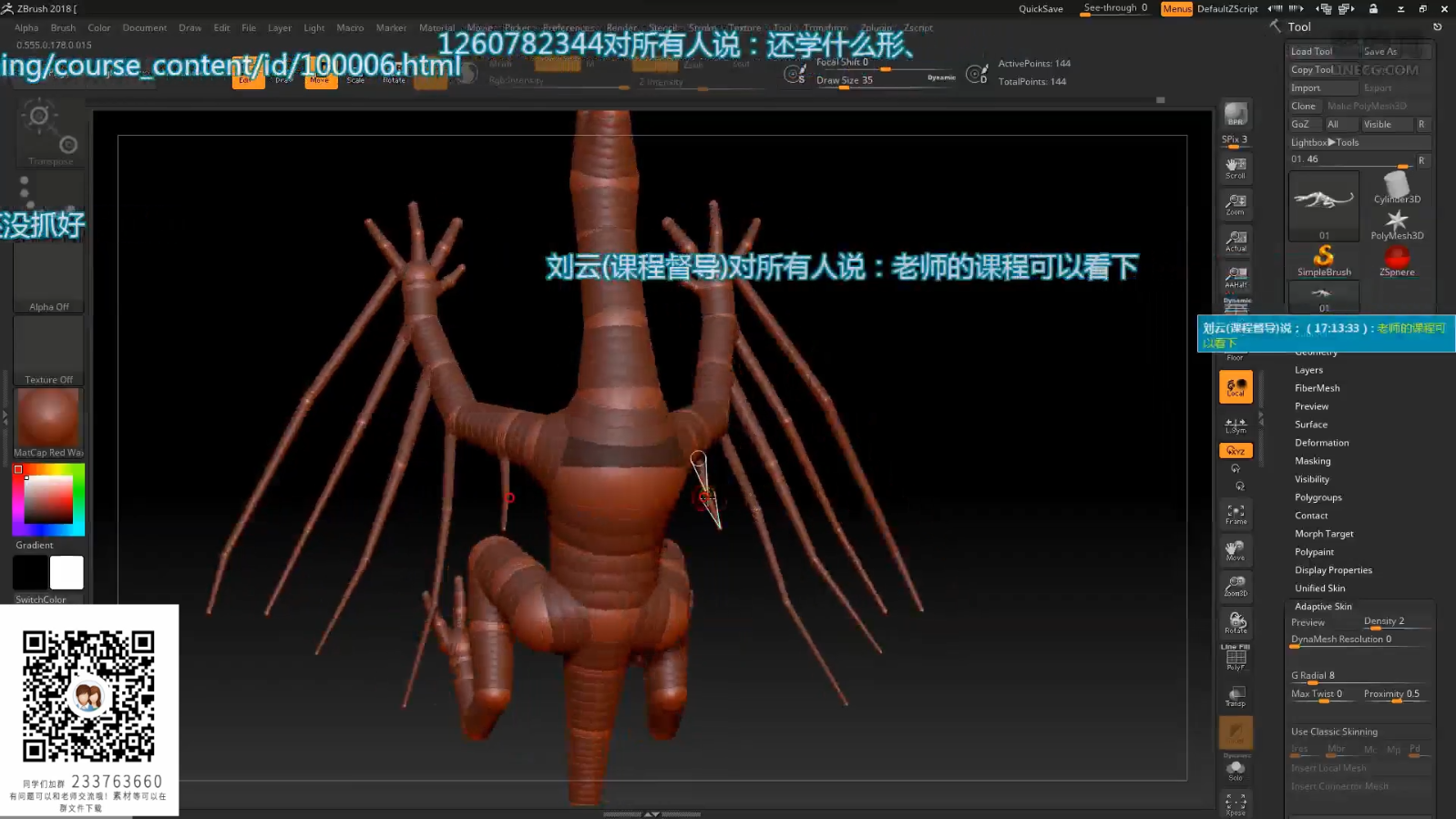Screen dimensions: 1456x819
Task: Pick a color in the color picker
Action: tap(48, 499)
